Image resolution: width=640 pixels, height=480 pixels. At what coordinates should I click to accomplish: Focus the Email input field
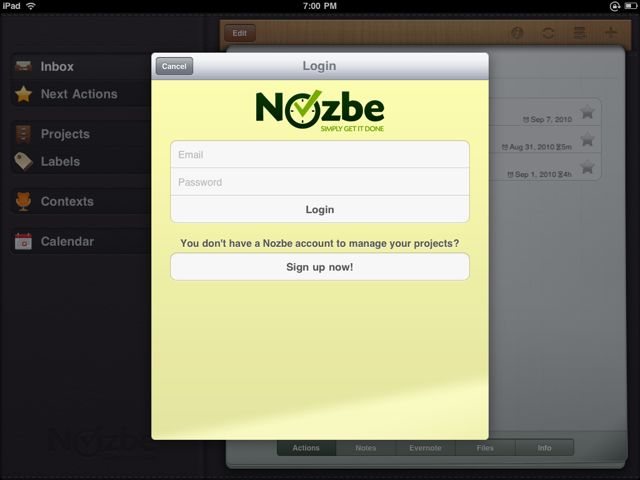(320, 154)
